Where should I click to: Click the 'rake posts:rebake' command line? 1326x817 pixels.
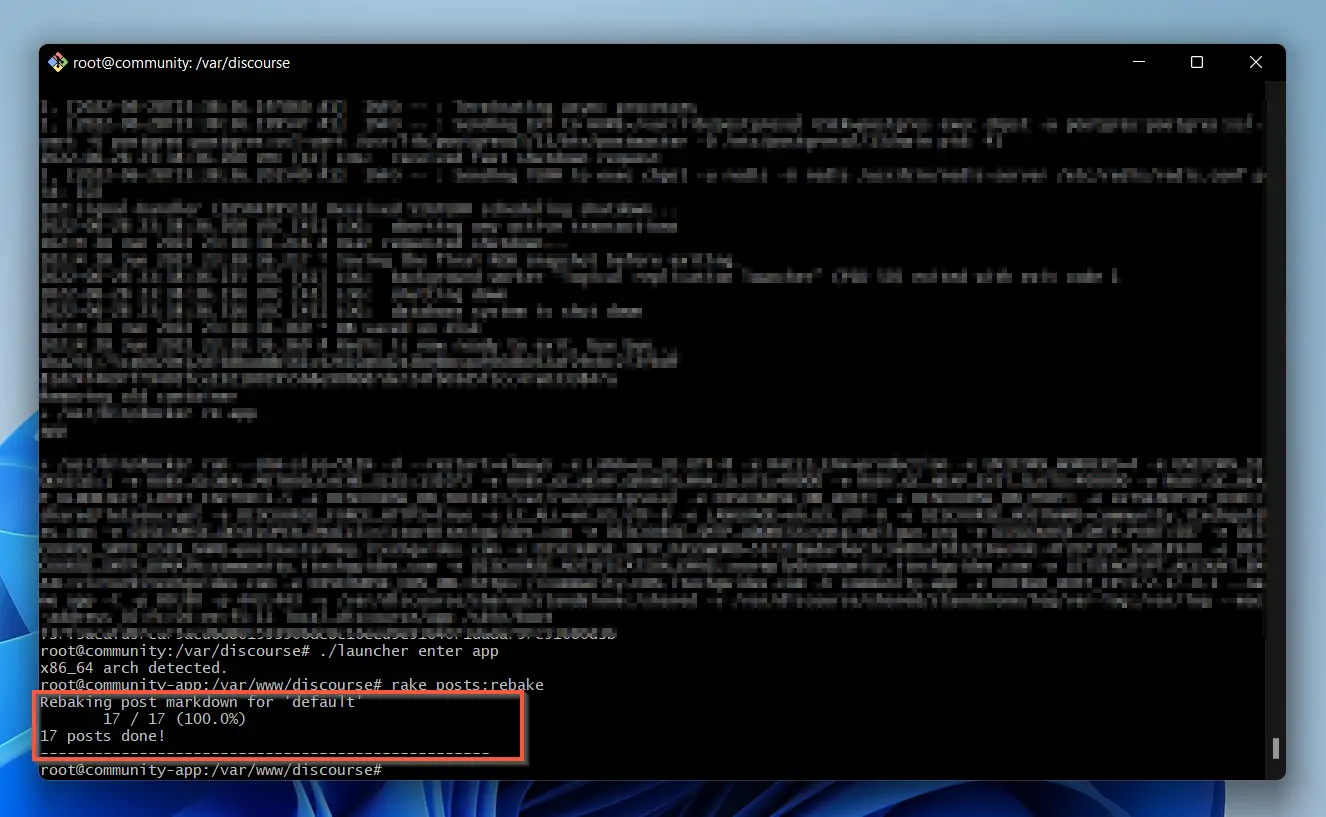point(292,685)
